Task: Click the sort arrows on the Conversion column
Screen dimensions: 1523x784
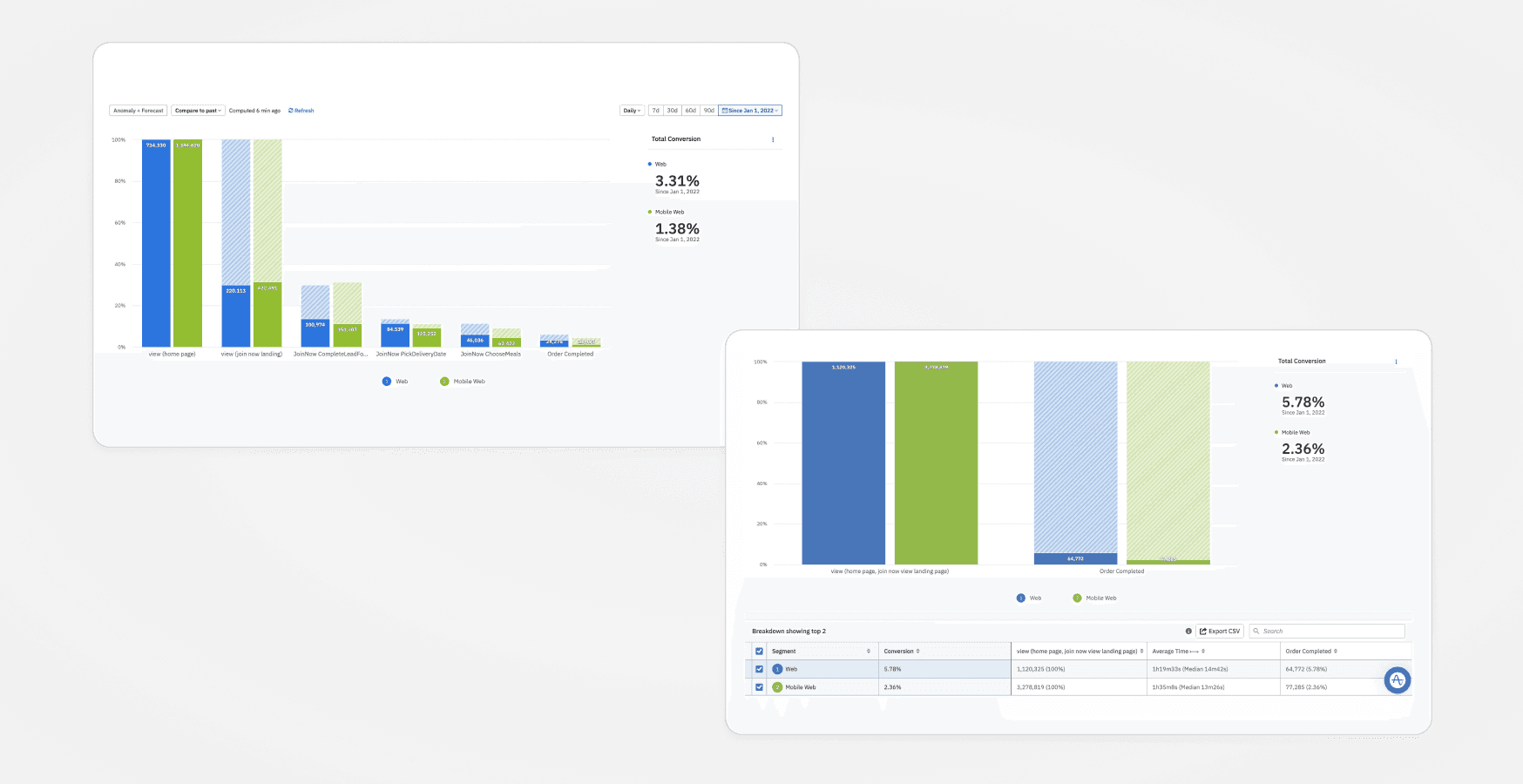Action: (917, 652)
